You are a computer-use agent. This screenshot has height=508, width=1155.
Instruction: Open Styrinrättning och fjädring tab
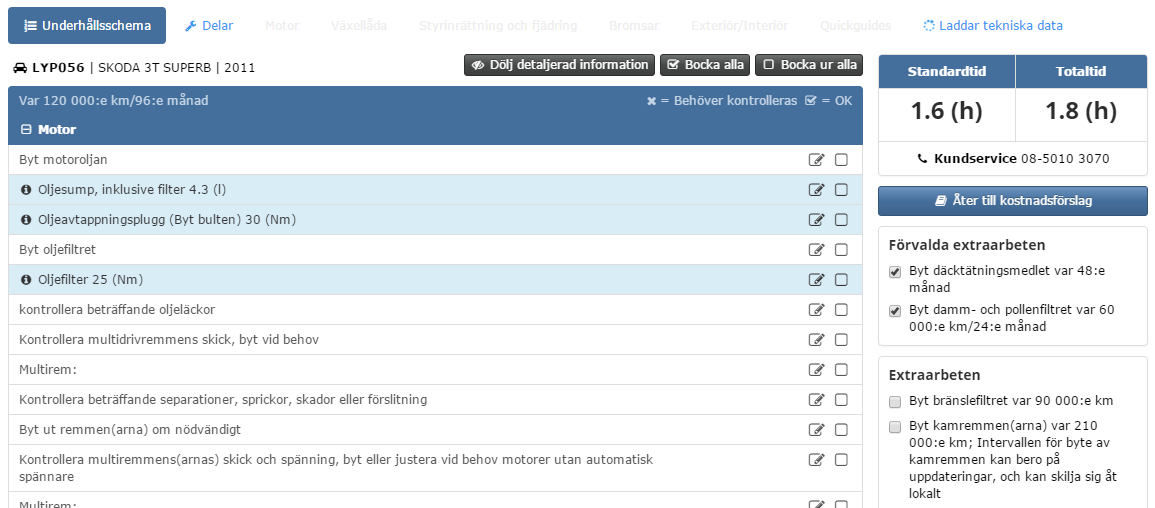point(498,26)
